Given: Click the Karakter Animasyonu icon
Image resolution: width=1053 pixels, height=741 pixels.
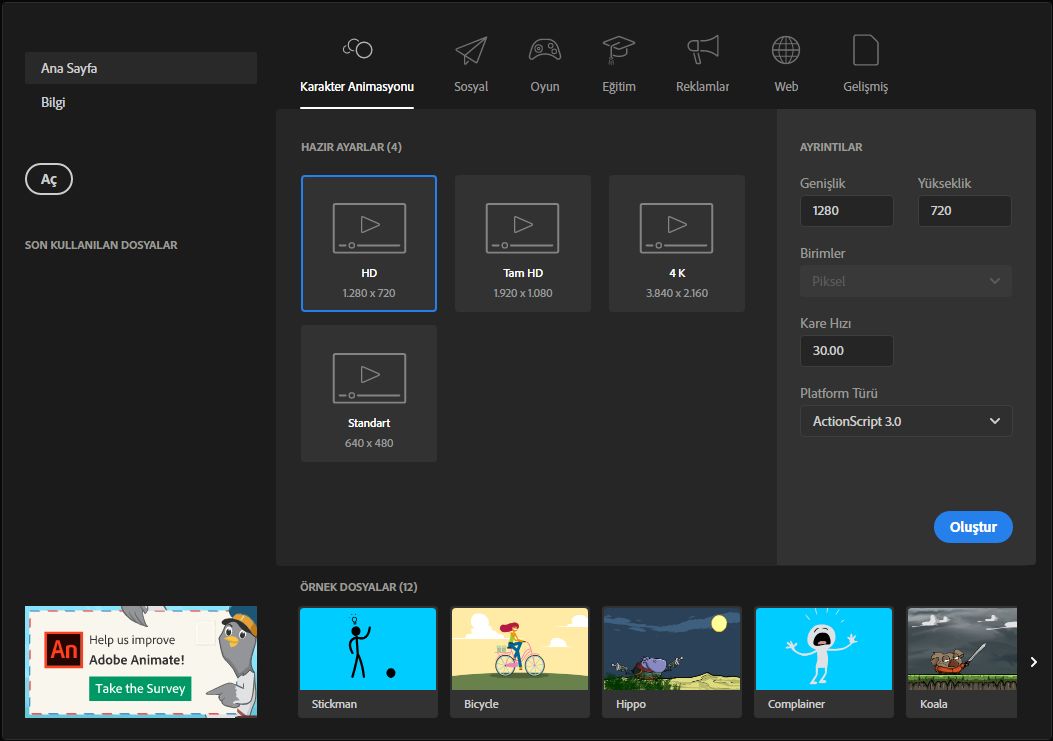Looking at the screenshot, I should [357, 49].
